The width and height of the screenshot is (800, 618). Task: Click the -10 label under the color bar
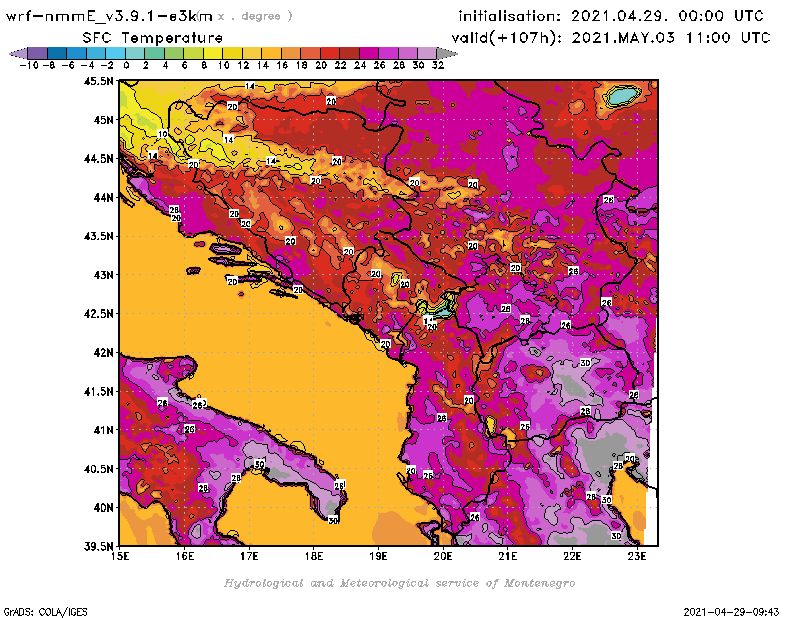(x=29, y=65)
